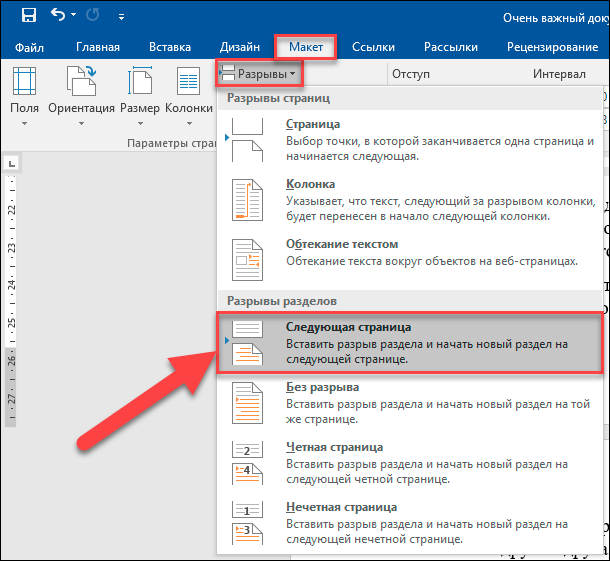Toggle the Разрывы breaks dropdown button
The height and width of the screenshot is (561, 610).
[x=259, y=73]
